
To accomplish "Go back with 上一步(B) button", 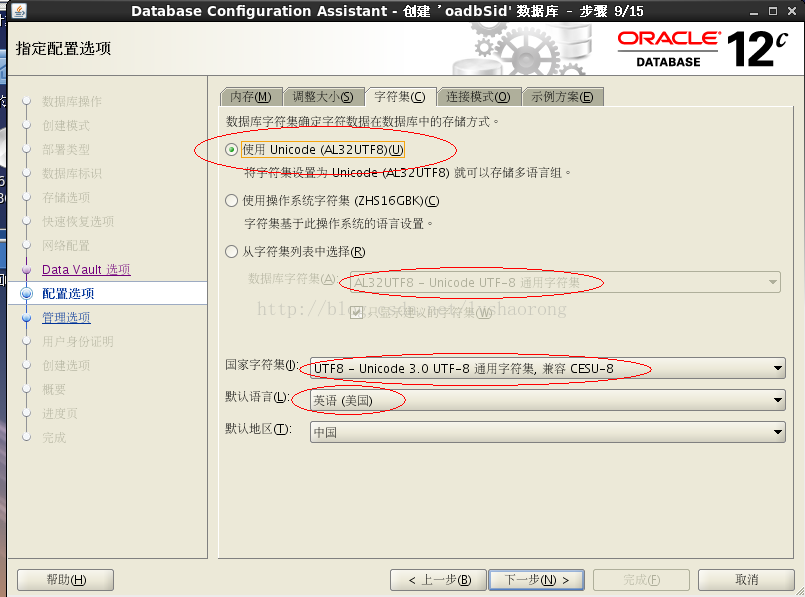I will [438, 580].
